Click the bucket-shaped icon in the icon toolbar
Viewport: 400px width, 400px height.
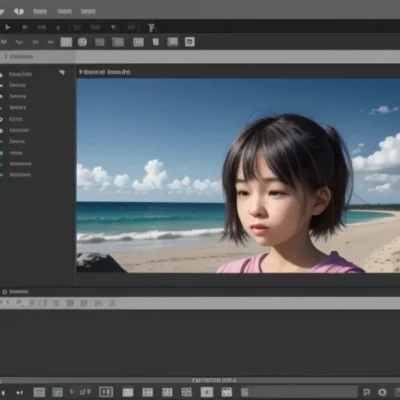click(x=155, y=42)
